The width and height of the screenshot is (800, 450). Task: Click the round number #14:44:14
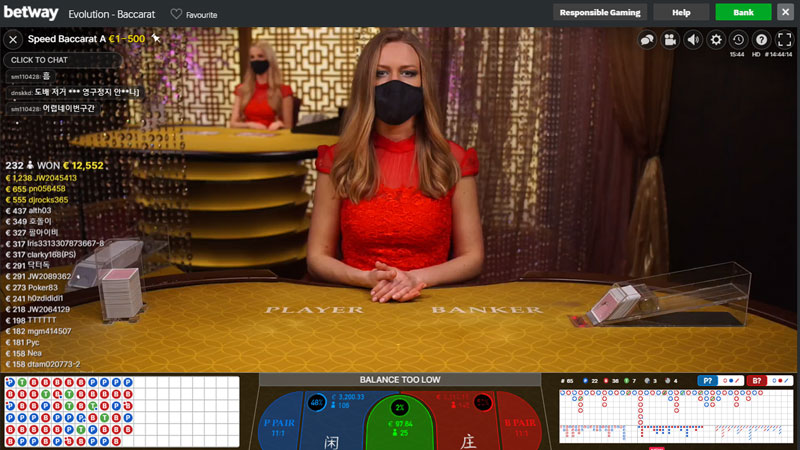tap(779, 55)
